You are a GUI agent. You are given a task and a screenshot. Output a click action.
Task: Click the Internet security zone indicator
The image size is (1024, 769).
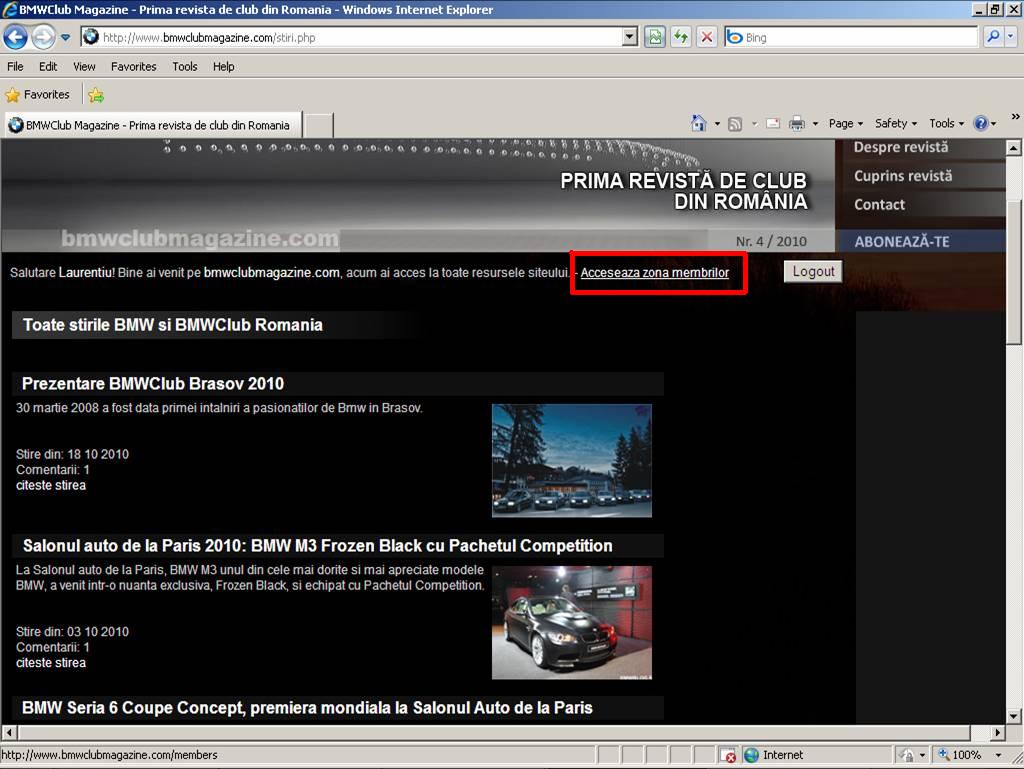pos(774,755)
